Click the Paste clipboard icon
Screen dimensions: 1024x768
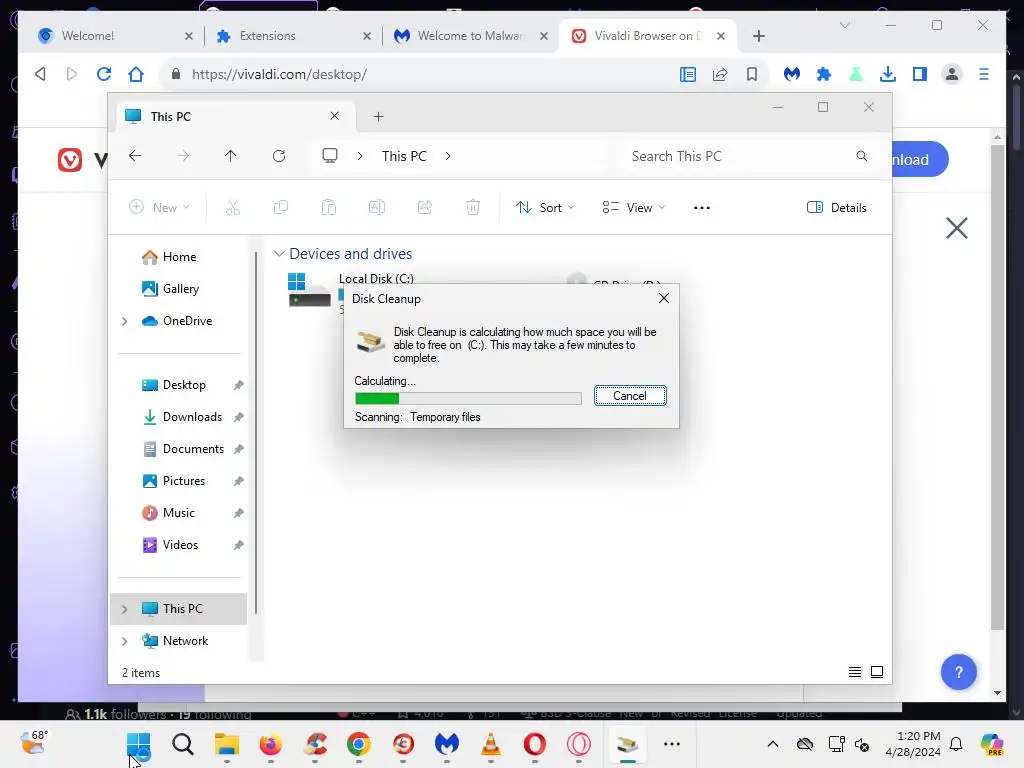pyautogui.click(x=328, y=208)
